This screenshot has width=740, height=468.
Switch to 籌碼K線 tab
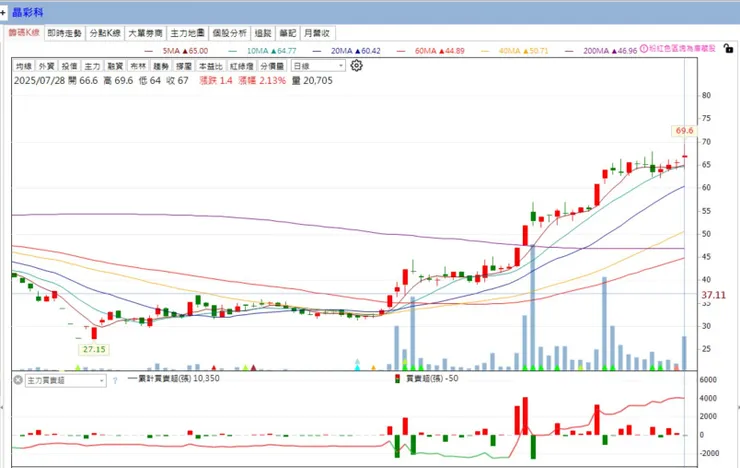[24, 33]
